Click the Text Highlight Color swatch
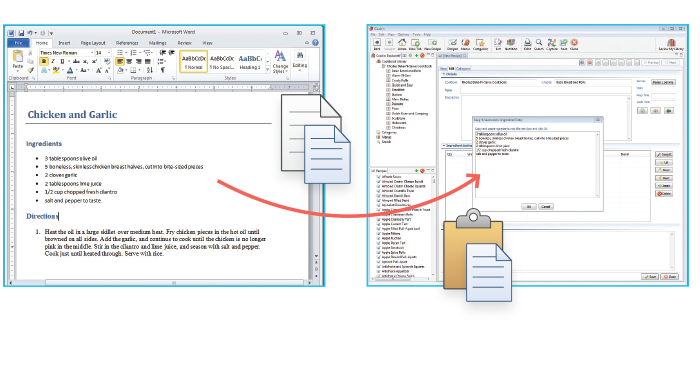This screenshot has width=700, height=383. tap(56, 70)
